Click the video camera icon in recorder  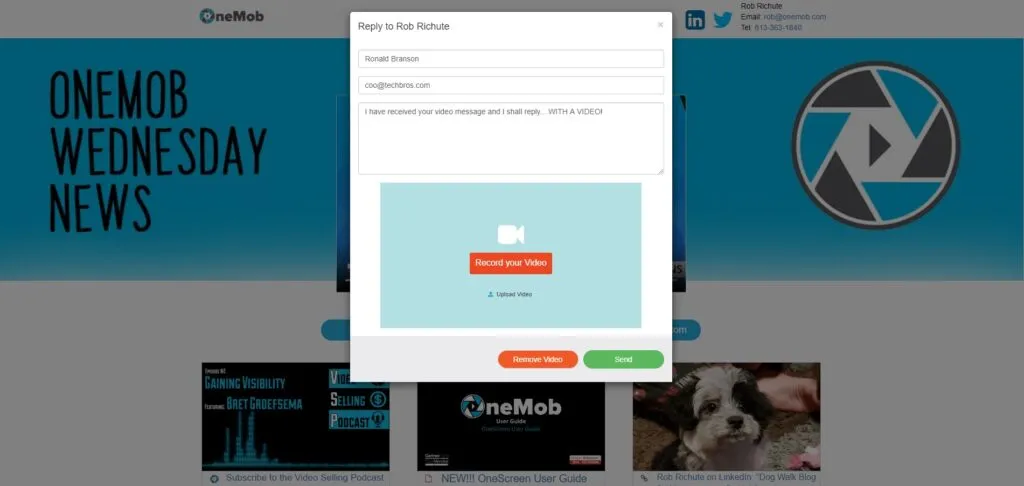coord(511,235)
